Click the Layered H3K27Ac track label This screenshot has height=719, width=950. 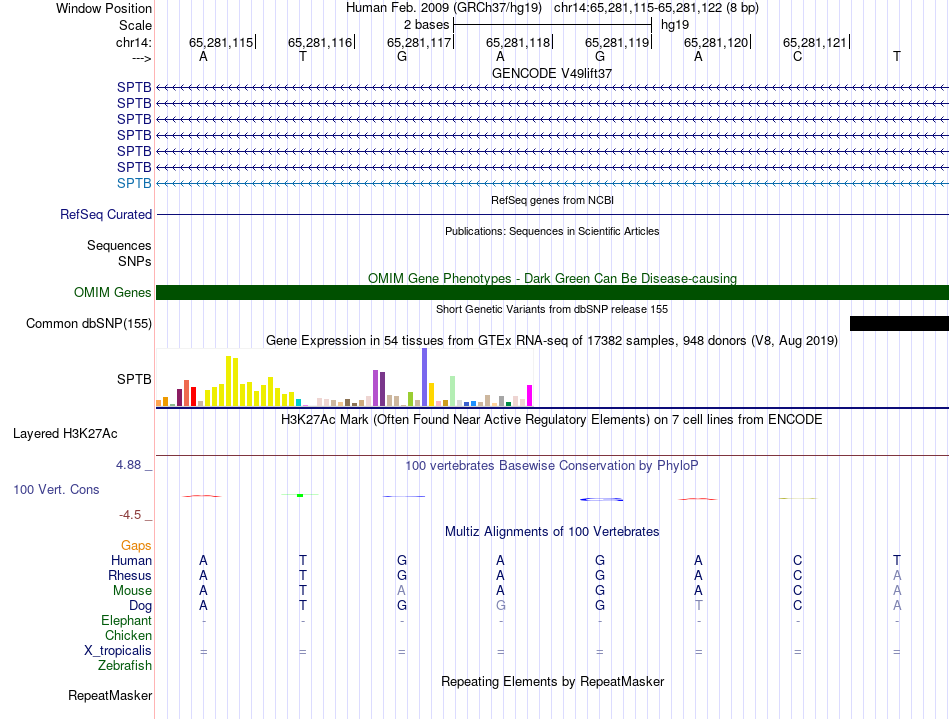(x=65, y=434)
